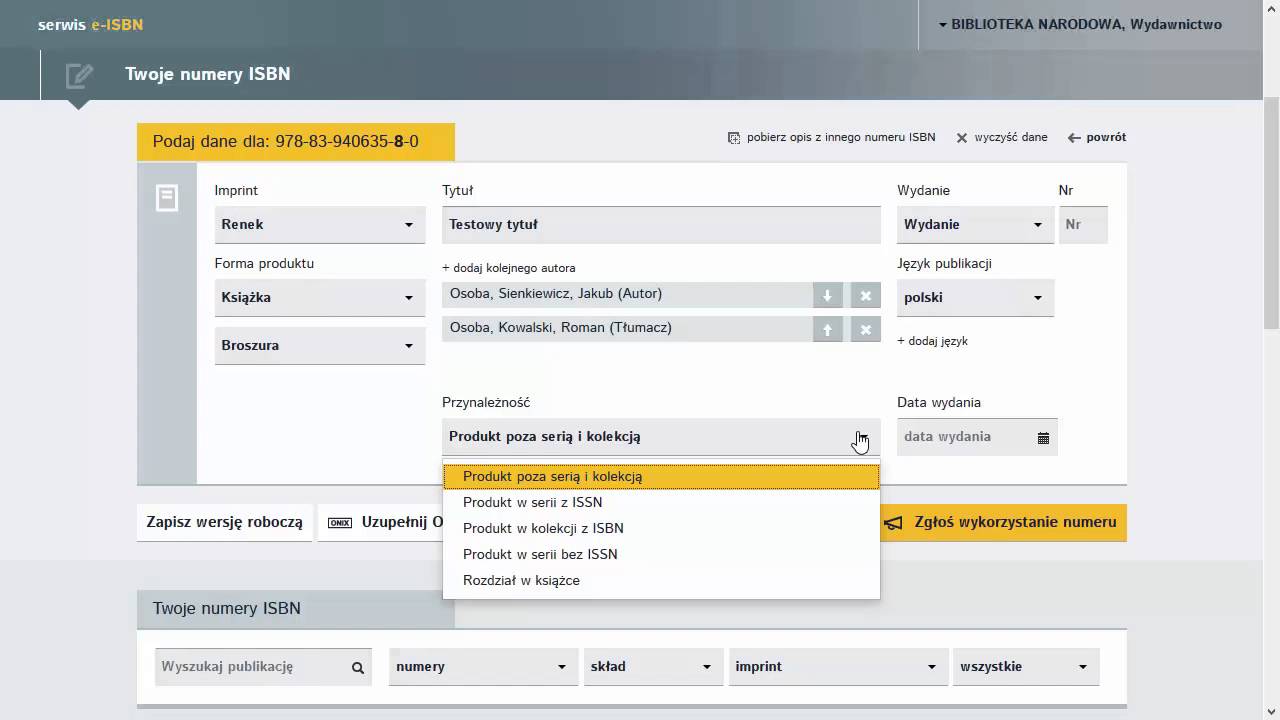
Task: Click Podaj dane dla ISBN number label
Action: coord(296,142)
